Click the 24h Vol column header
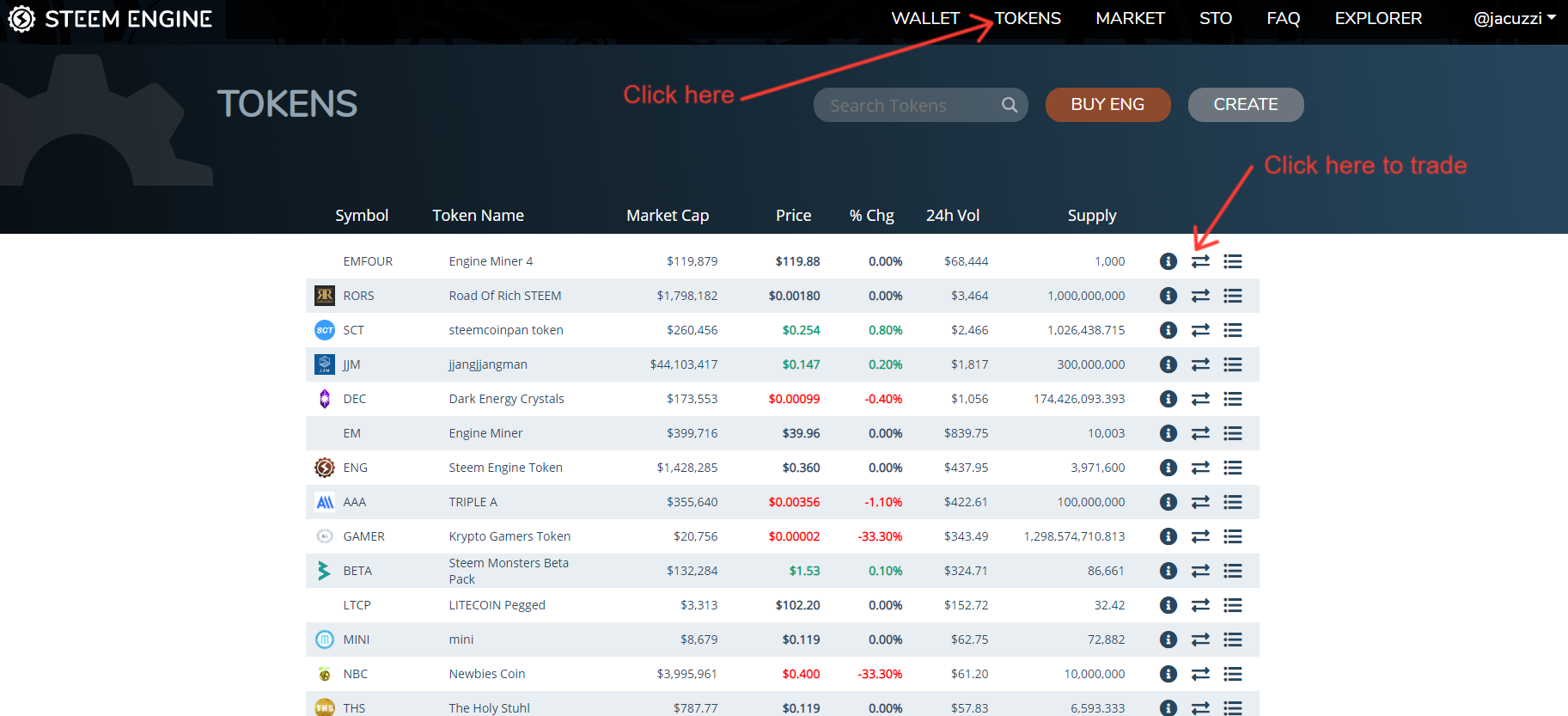 [x=953, y=216]
